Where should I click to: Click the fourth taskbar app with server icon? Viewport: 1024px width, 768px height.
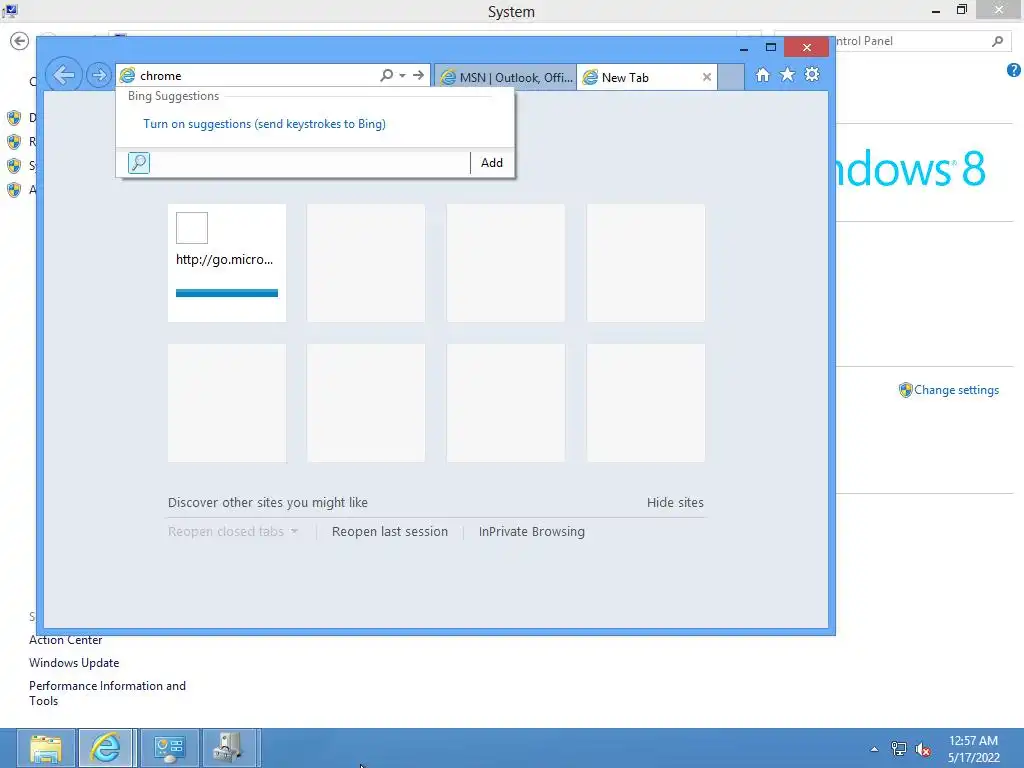point(231,748)
